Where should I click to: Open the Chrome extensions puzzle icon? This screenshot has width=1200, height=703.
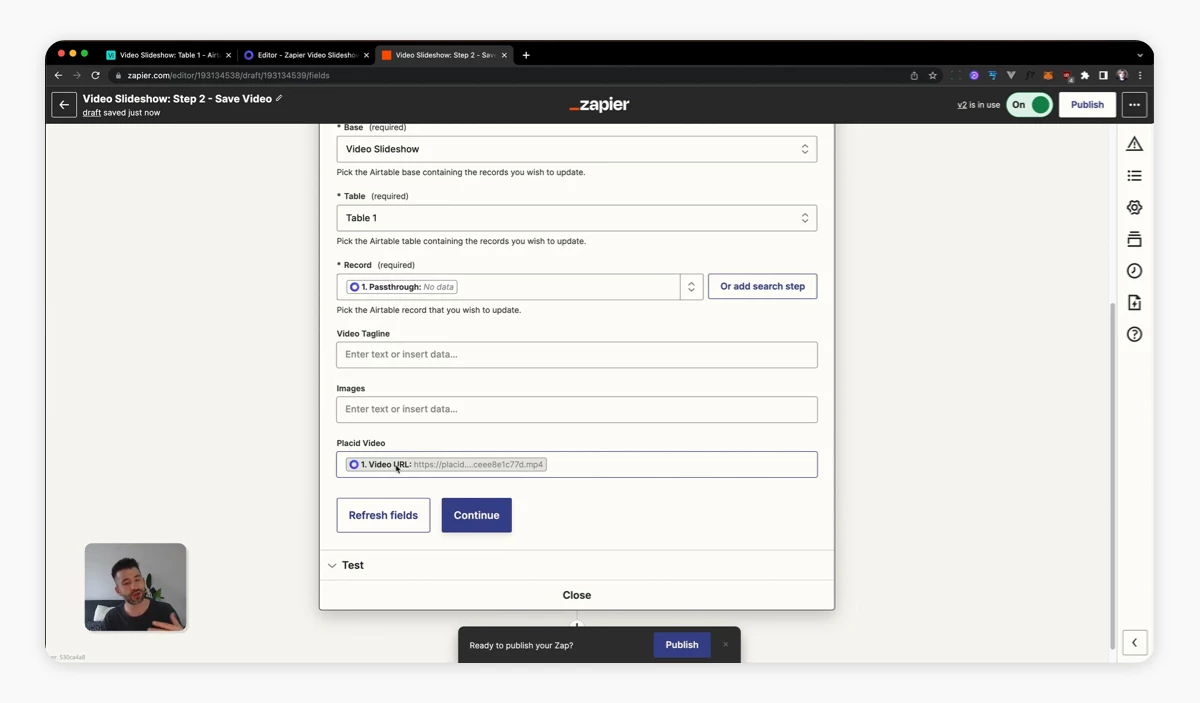click(1085, 75)
